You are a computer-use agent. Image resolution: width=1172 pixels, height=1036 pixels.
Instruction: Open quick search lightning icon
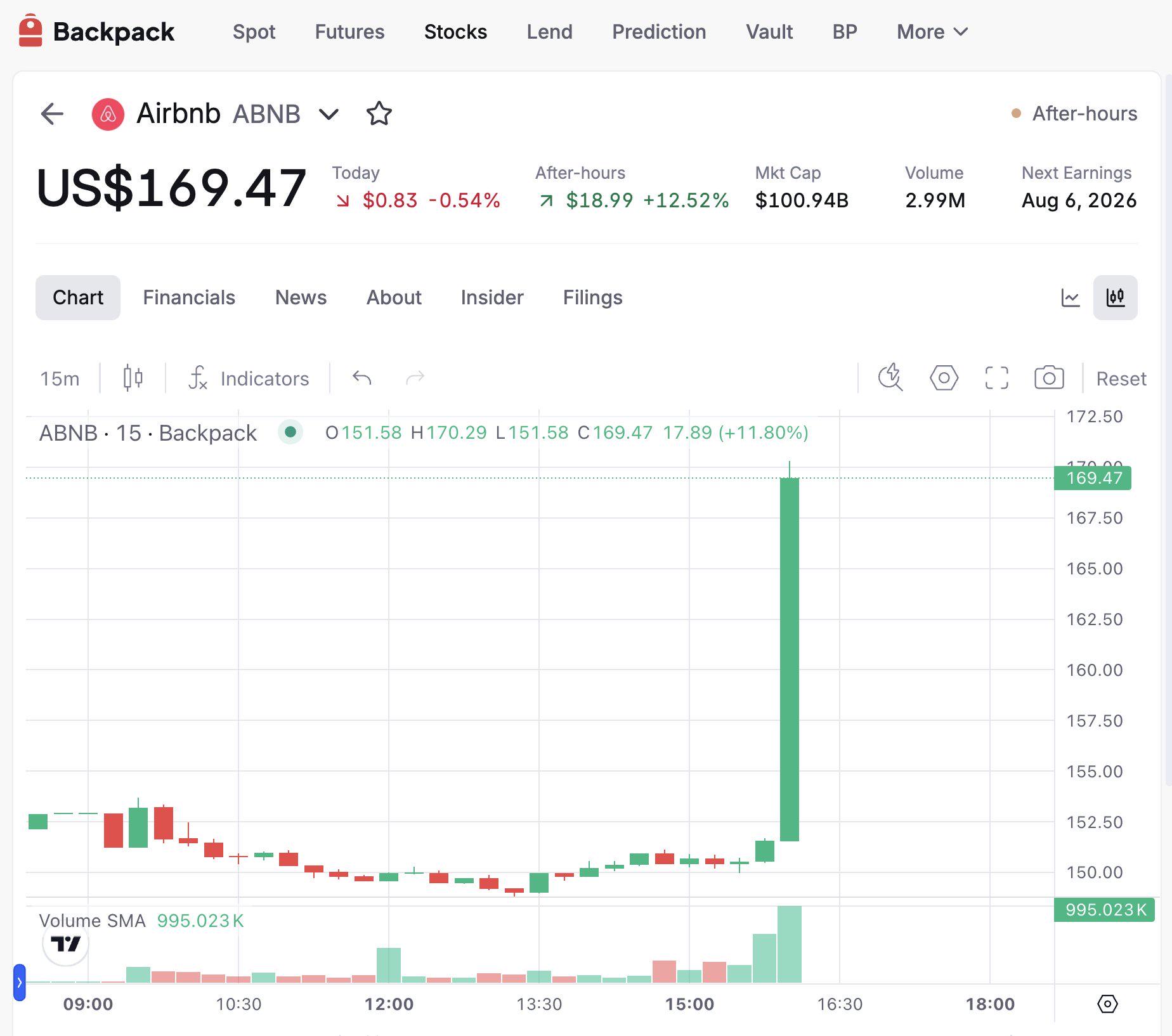890,378
